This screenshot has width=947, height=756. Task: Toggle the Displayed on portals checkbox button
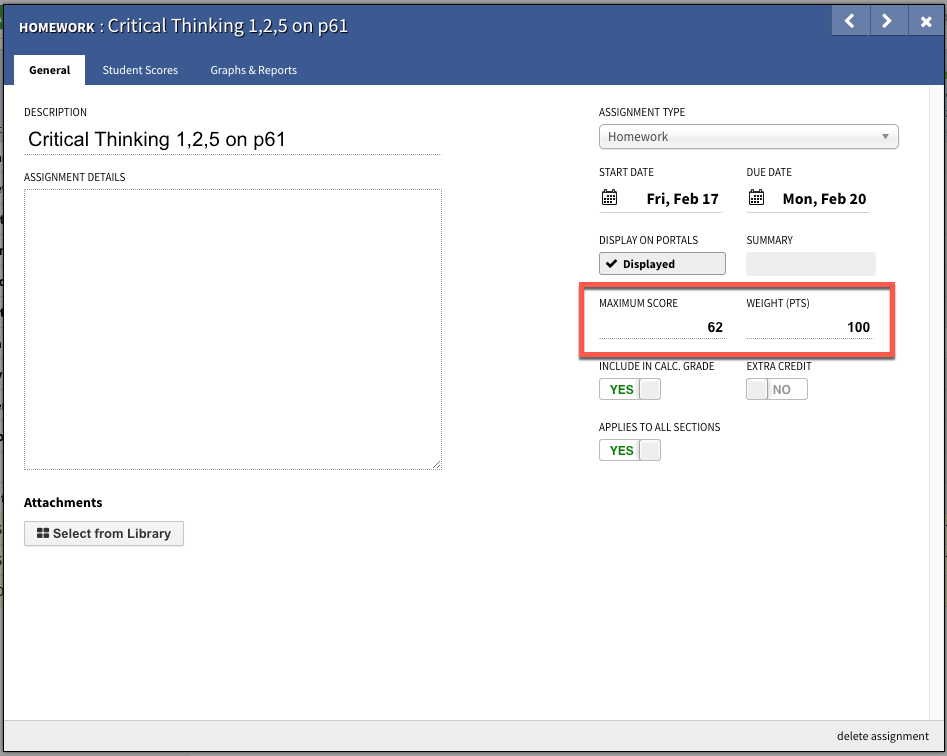(661, 264)
